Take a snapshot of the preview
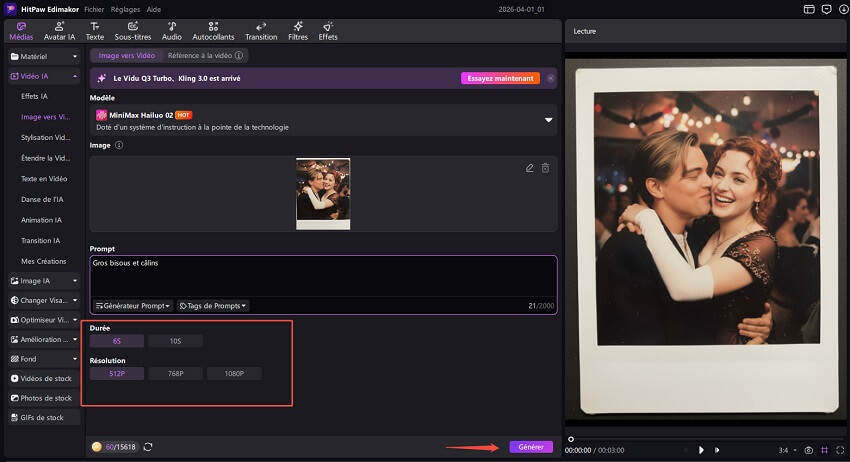The image size is (850, 462). tap(808, 450)
